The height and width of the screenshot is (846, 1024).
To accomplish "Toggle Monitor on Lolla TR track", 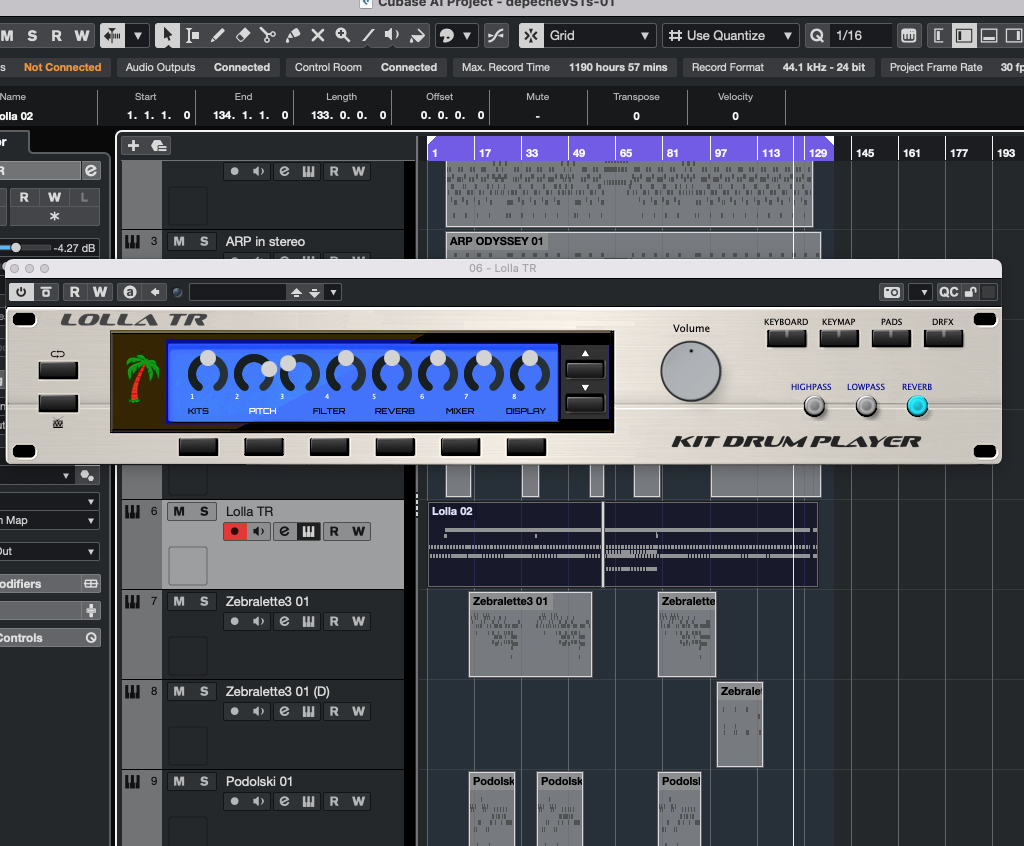I will [259, 531].
